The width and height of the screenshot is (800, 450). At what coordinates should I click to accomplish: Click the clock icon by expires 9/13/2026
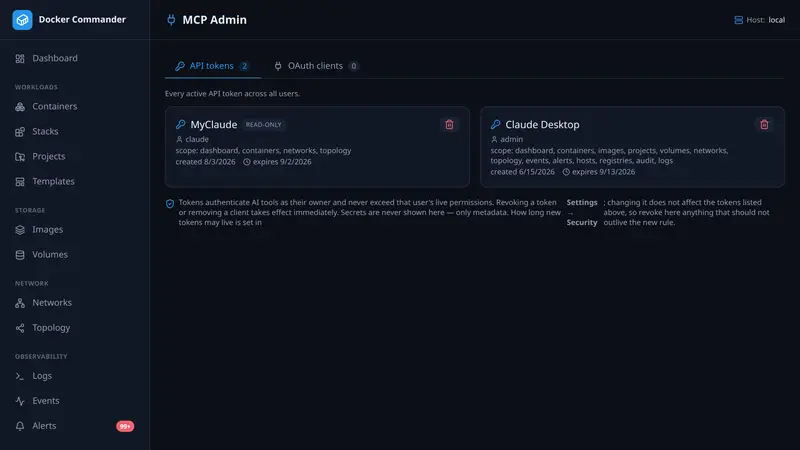pyautogui.click(x=566, y=172)
